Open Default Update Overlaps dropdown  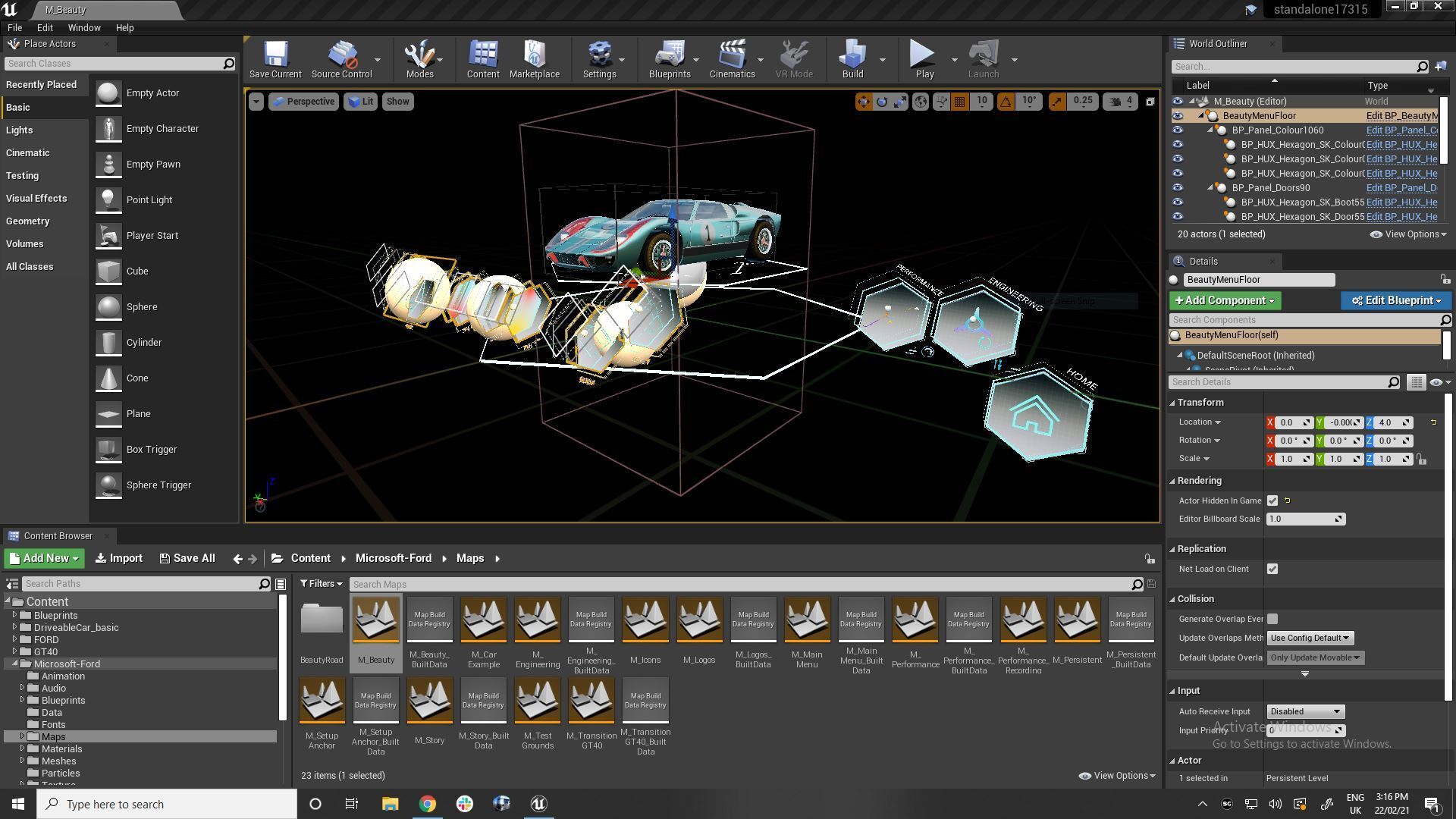(1315, 658)
